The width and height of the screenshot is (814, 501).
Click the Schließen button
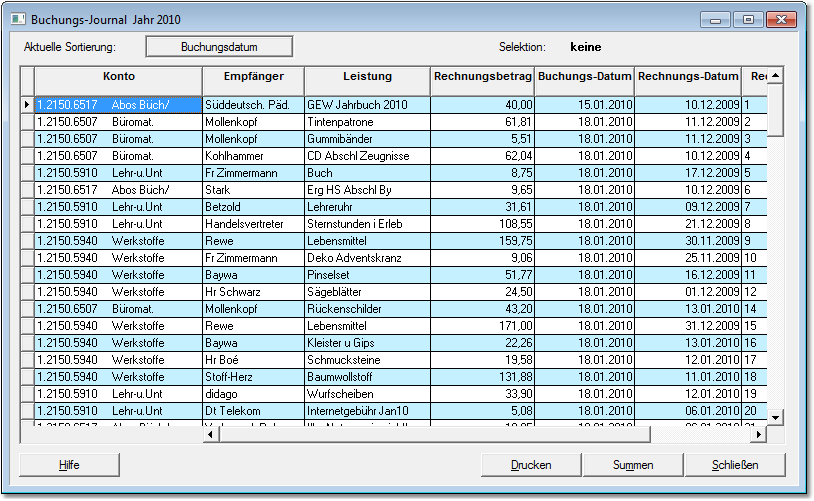tap(735, 465)
